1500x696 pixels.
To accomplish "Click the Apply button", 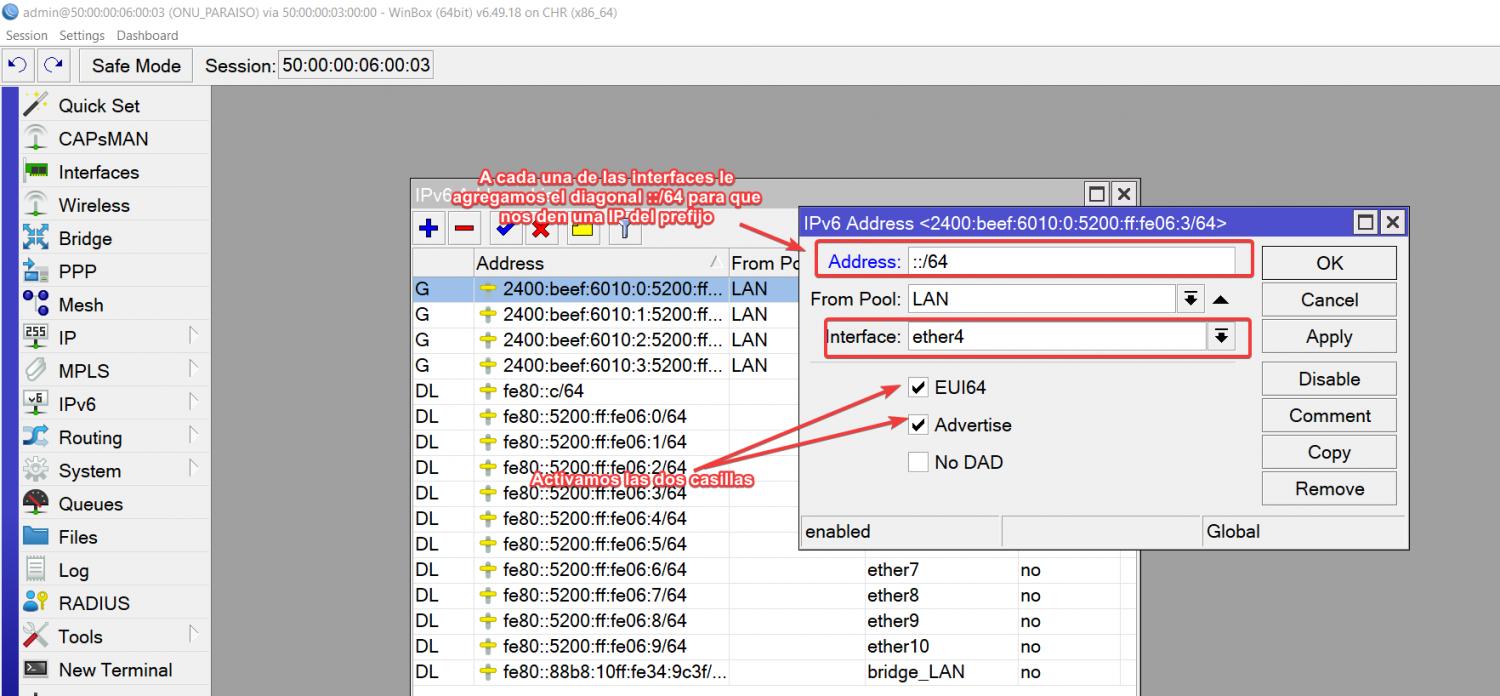I will 1328,337.
